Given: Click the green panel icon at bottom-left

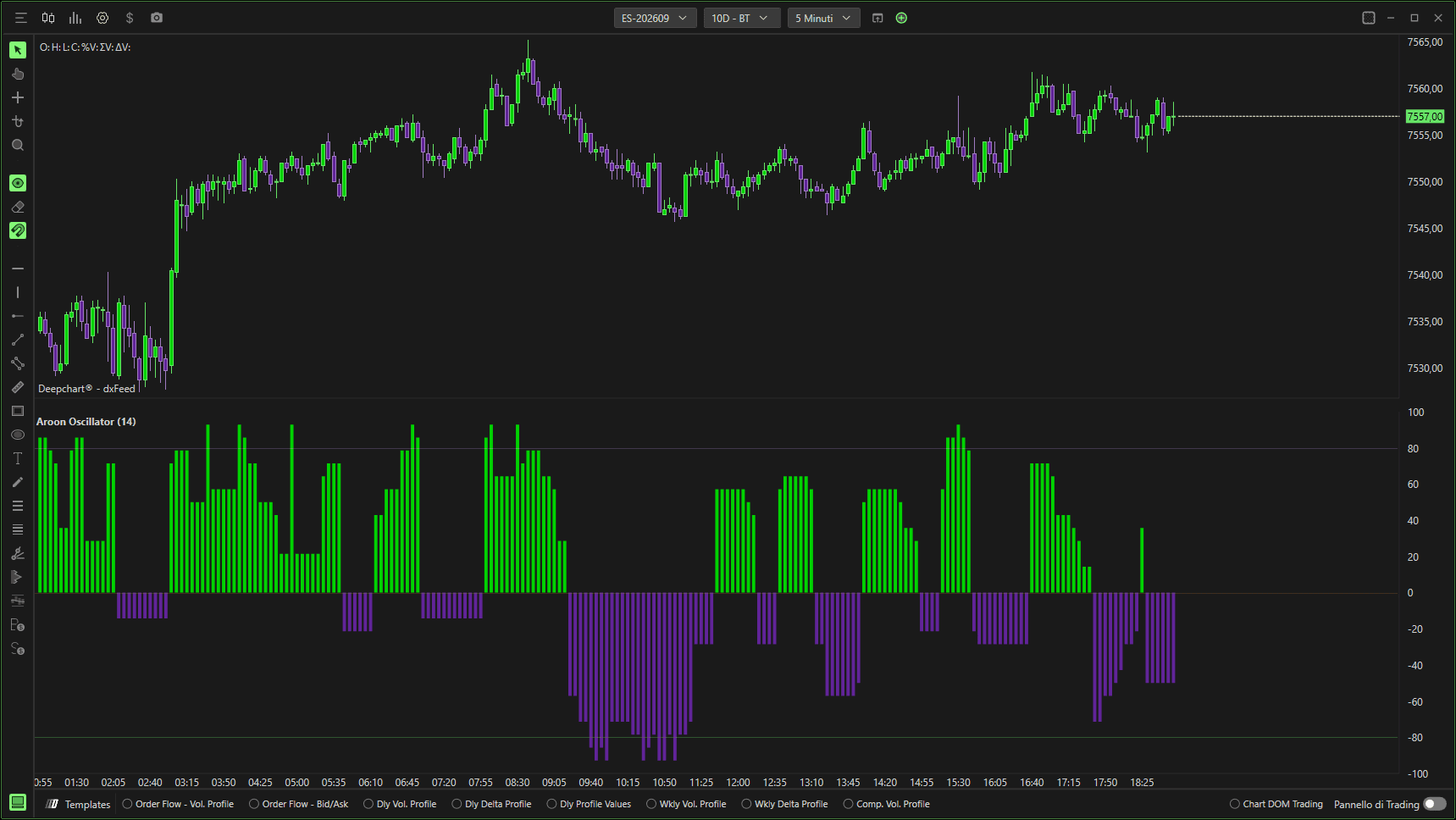Looking at the screenshot, I should (18, 802).
